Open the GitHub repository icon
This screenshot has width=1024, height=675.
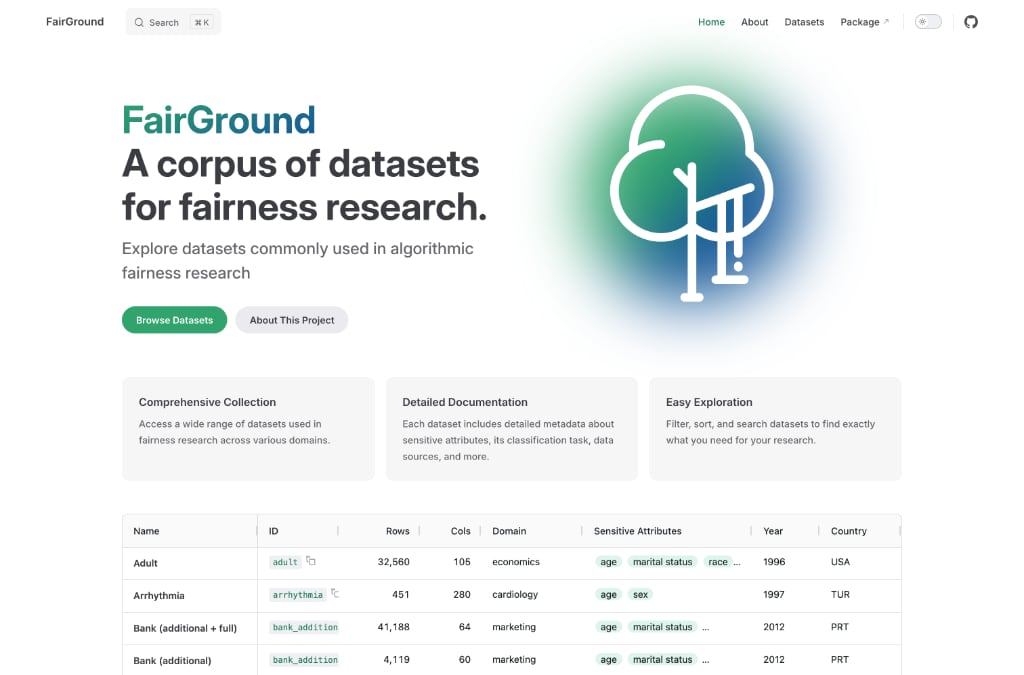click(970, 22)
